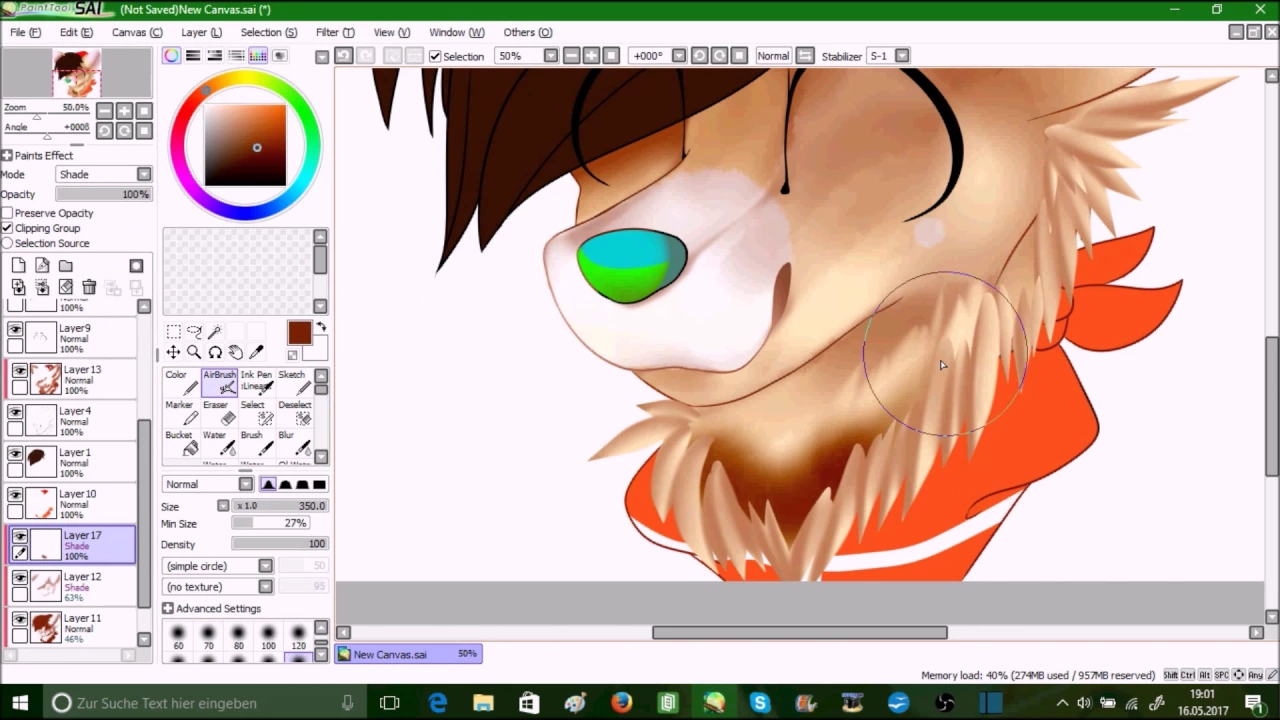Expand the Advanced Settings section
Image resolution: width=1280 pixels, height=720 pixels.
[168, 608]
